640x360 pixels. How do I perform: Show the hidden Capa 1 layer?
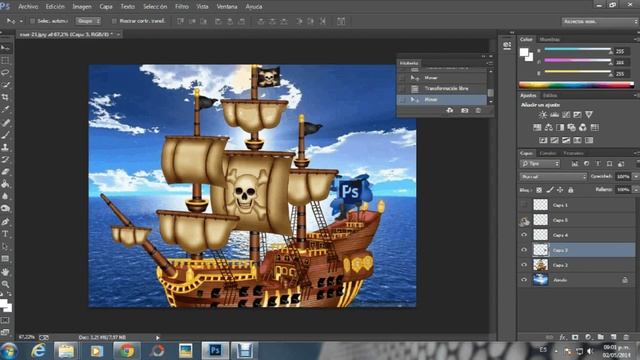[x=524, y=205]
